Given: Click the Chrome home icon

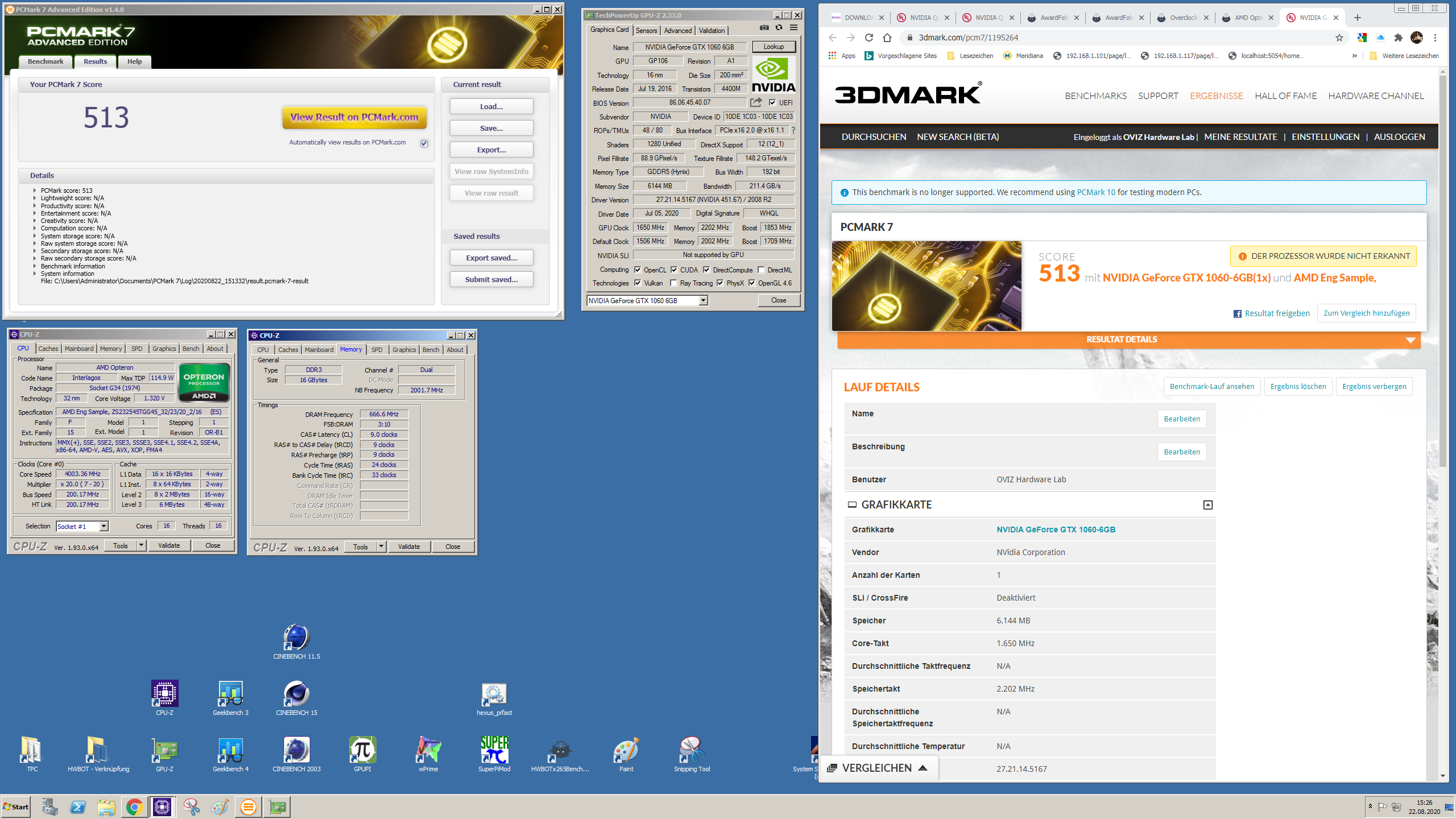Looking at the screenshot, I should 887,38.
